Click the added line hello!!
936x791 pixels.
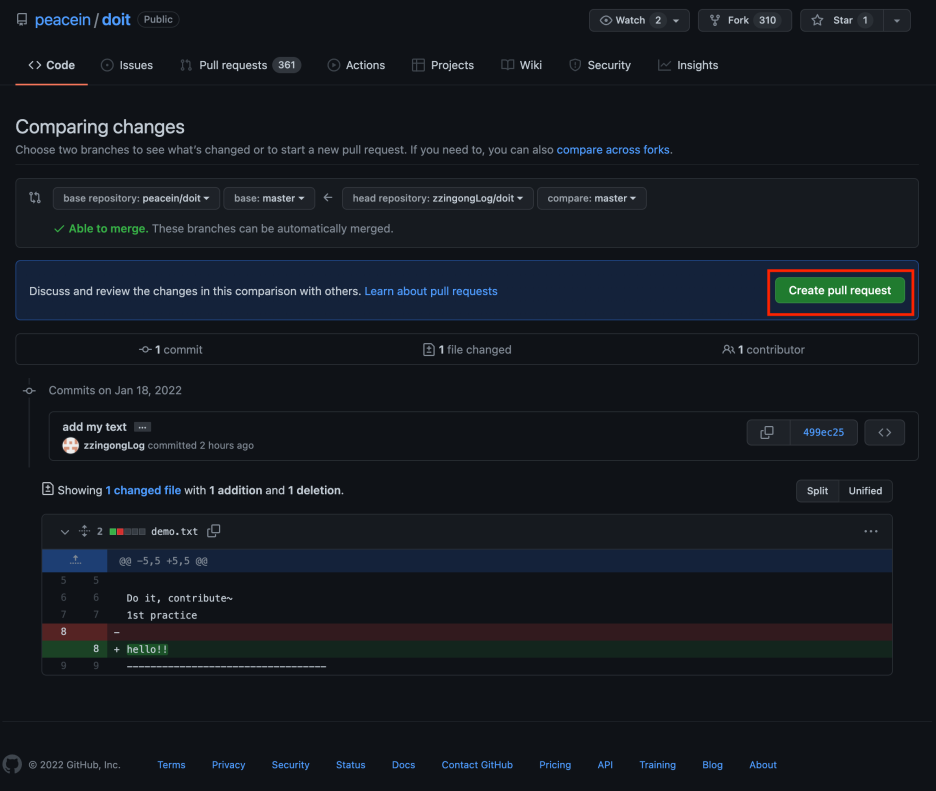tap(147, 649)
